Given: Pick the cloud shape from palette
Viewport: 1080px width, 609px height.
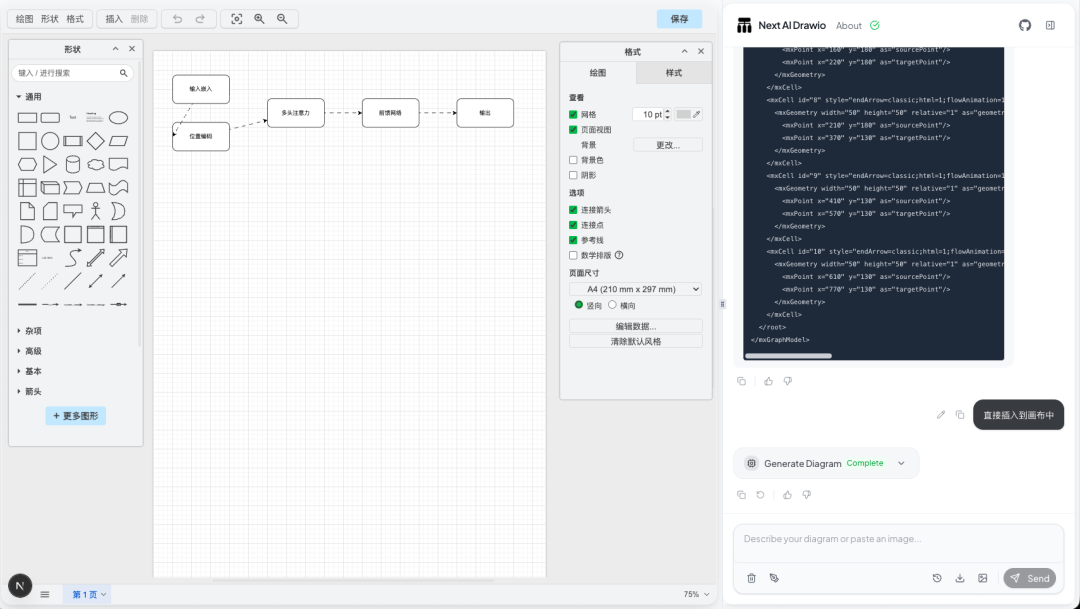Looking at the screenshot, I should (x=96, y=165).
